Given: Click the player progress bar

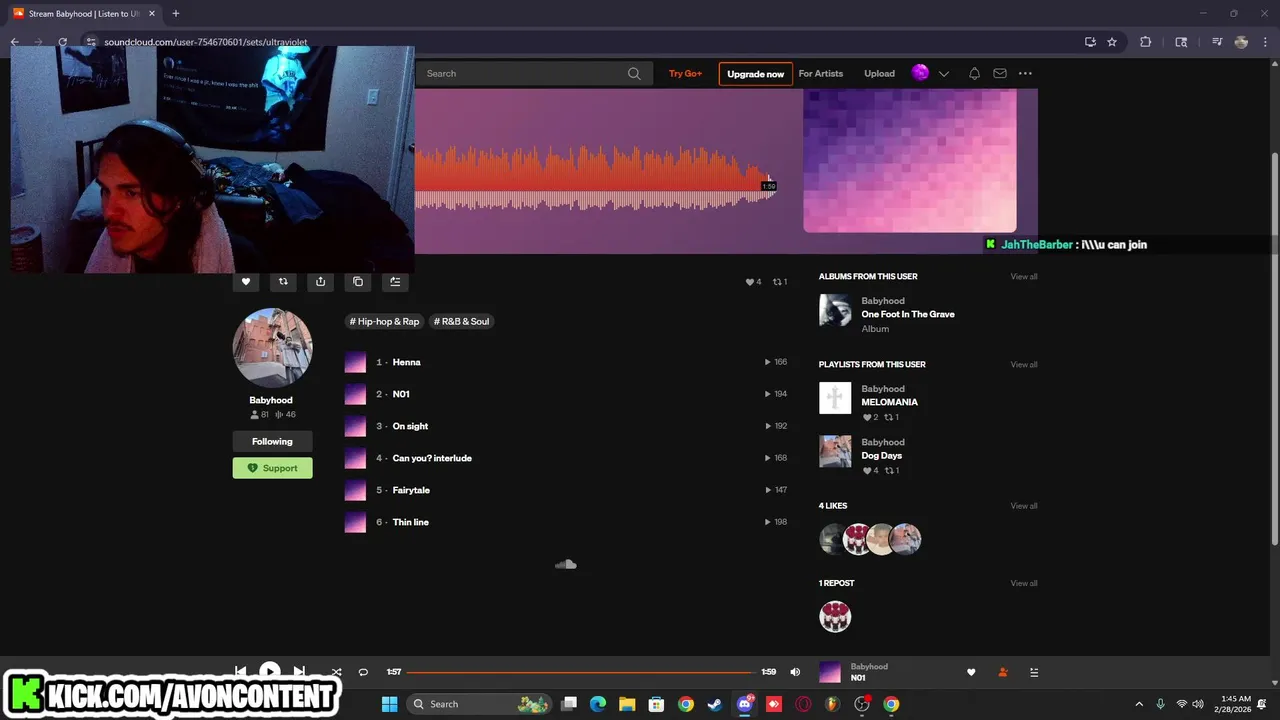Looking at the screenshot, I should click(580, 672).
